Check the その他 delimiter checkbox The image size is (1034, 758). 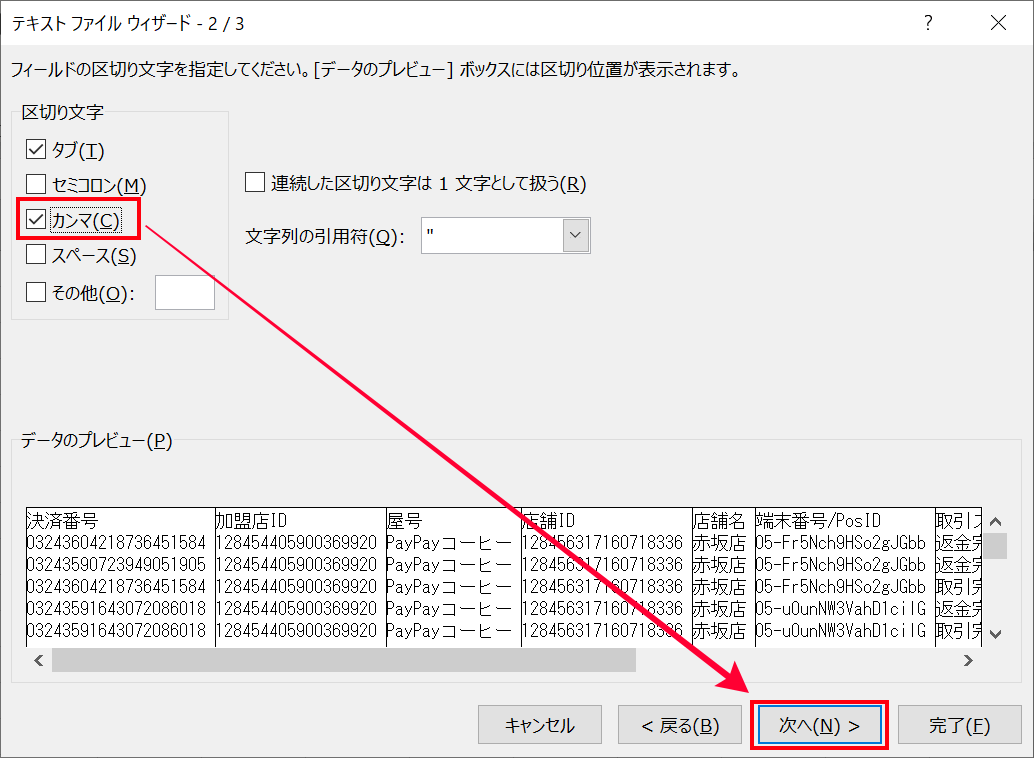click(x=37, y=292)
